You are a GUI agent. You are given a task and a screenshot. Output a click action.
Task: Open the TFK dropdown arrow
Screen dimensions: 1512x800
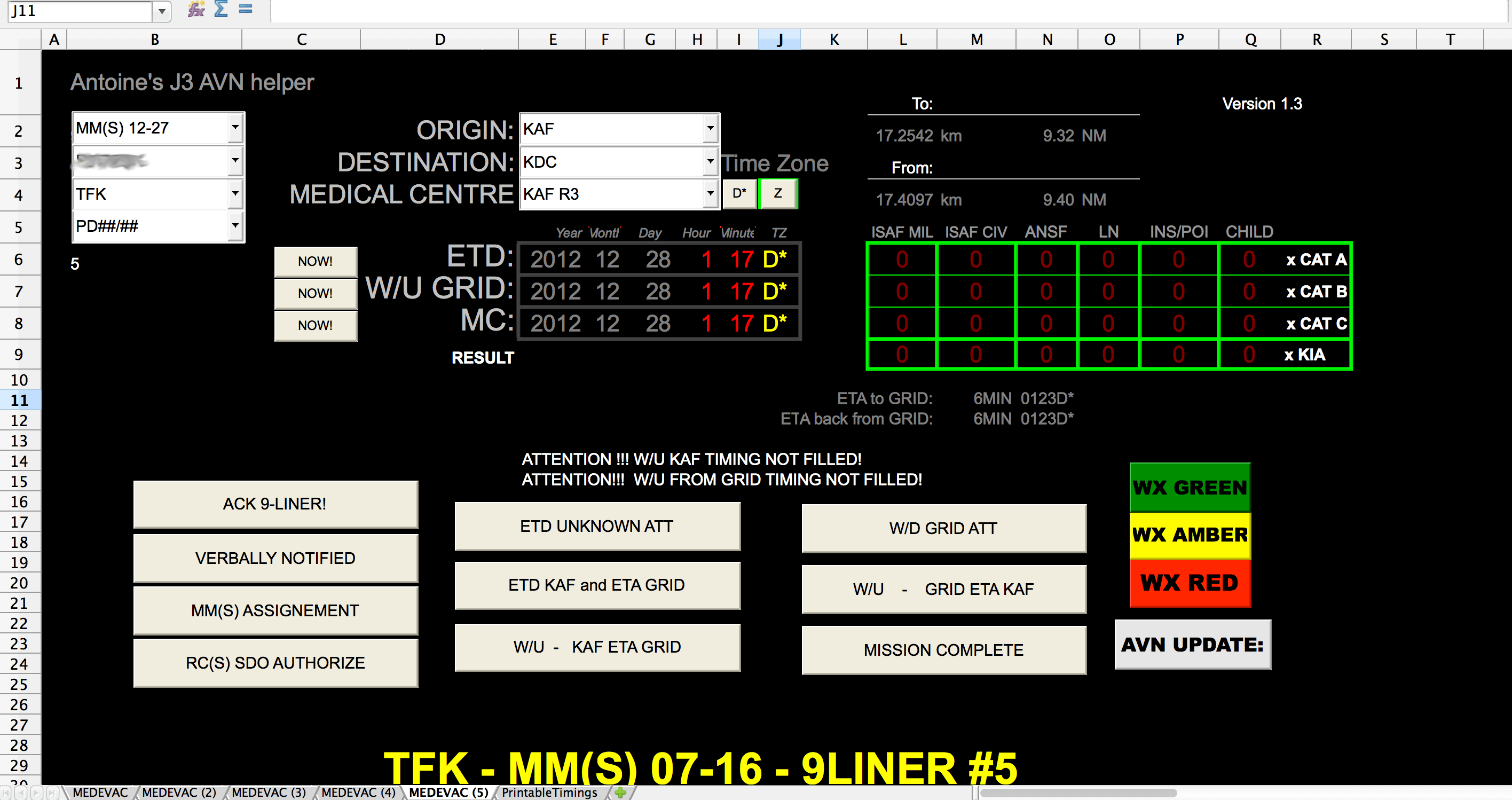pos(235,193)
